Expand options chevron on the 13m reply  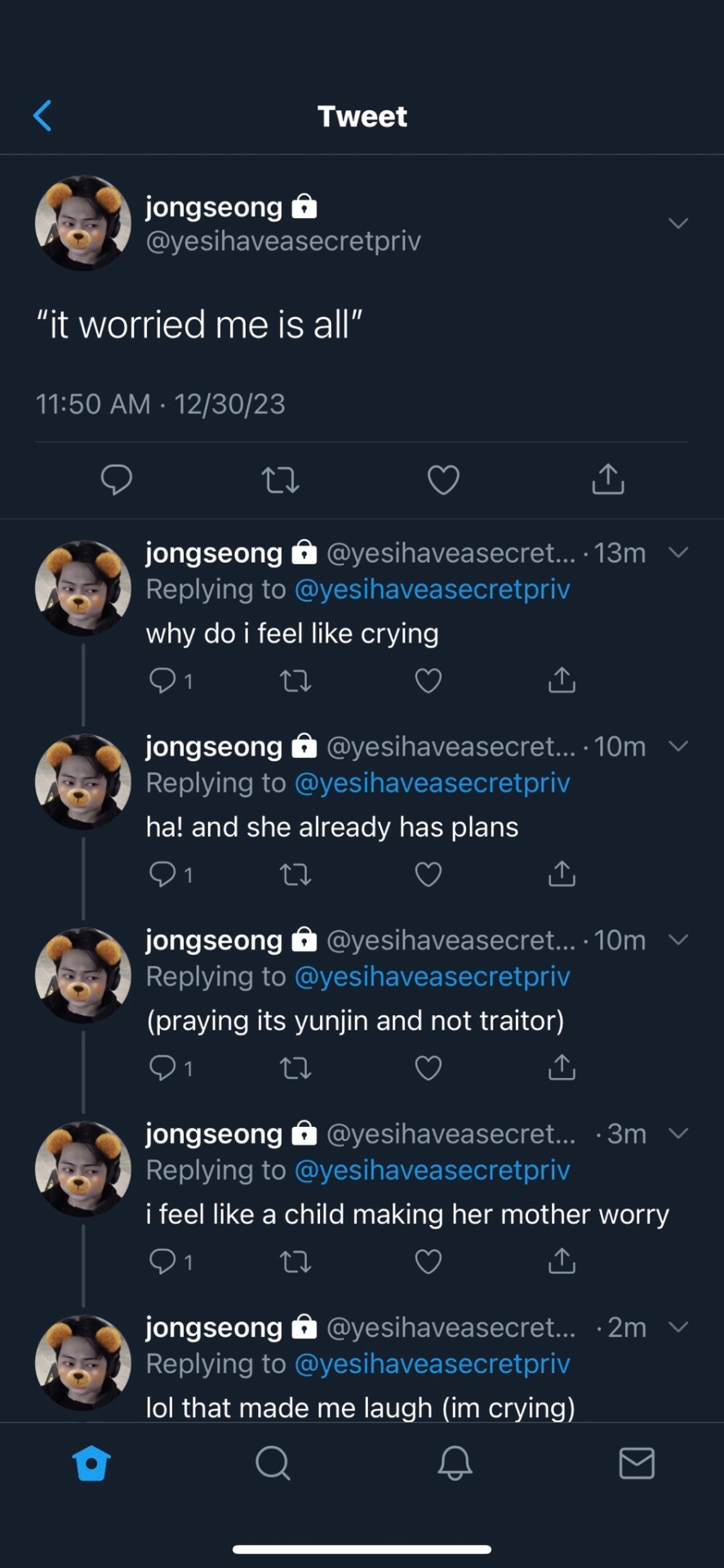point(678,553)
